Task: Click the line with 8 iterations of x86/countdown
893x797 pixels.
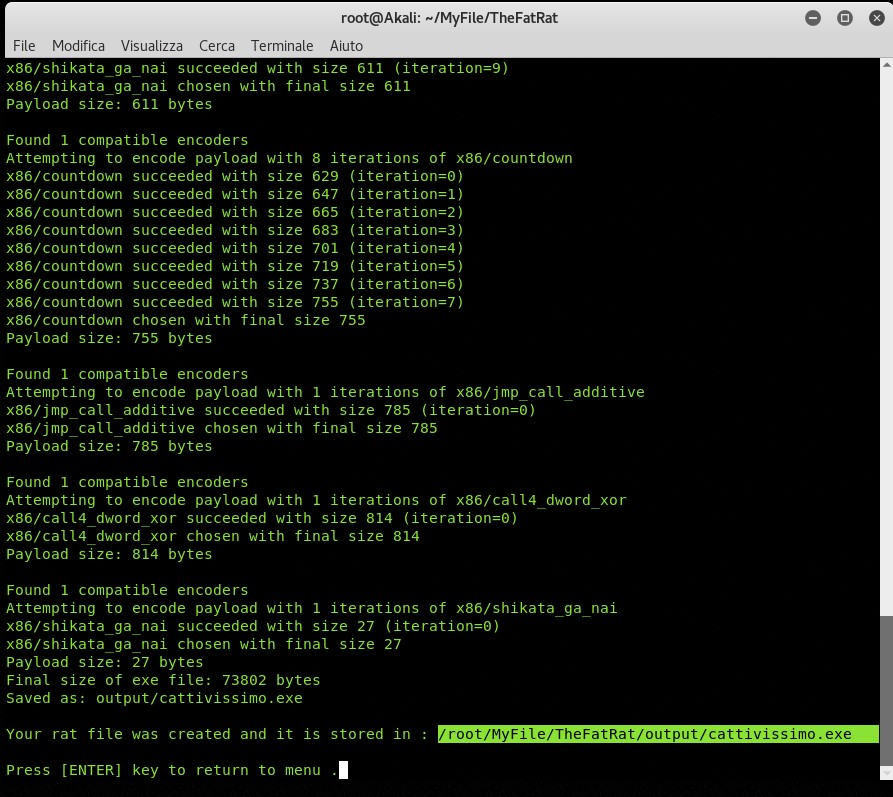Action: [289, 158]
